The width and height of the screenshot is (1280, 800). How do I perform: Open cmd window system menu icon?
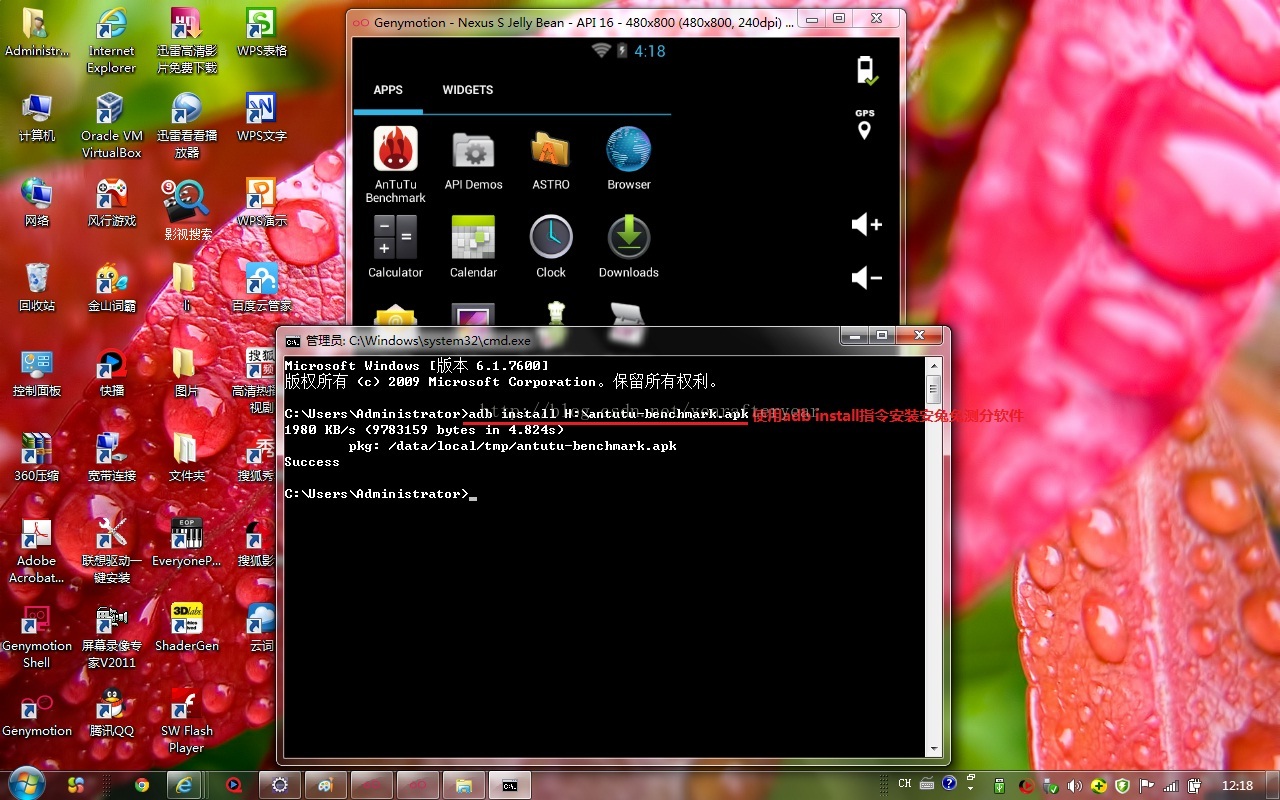[x=293, y=340]
